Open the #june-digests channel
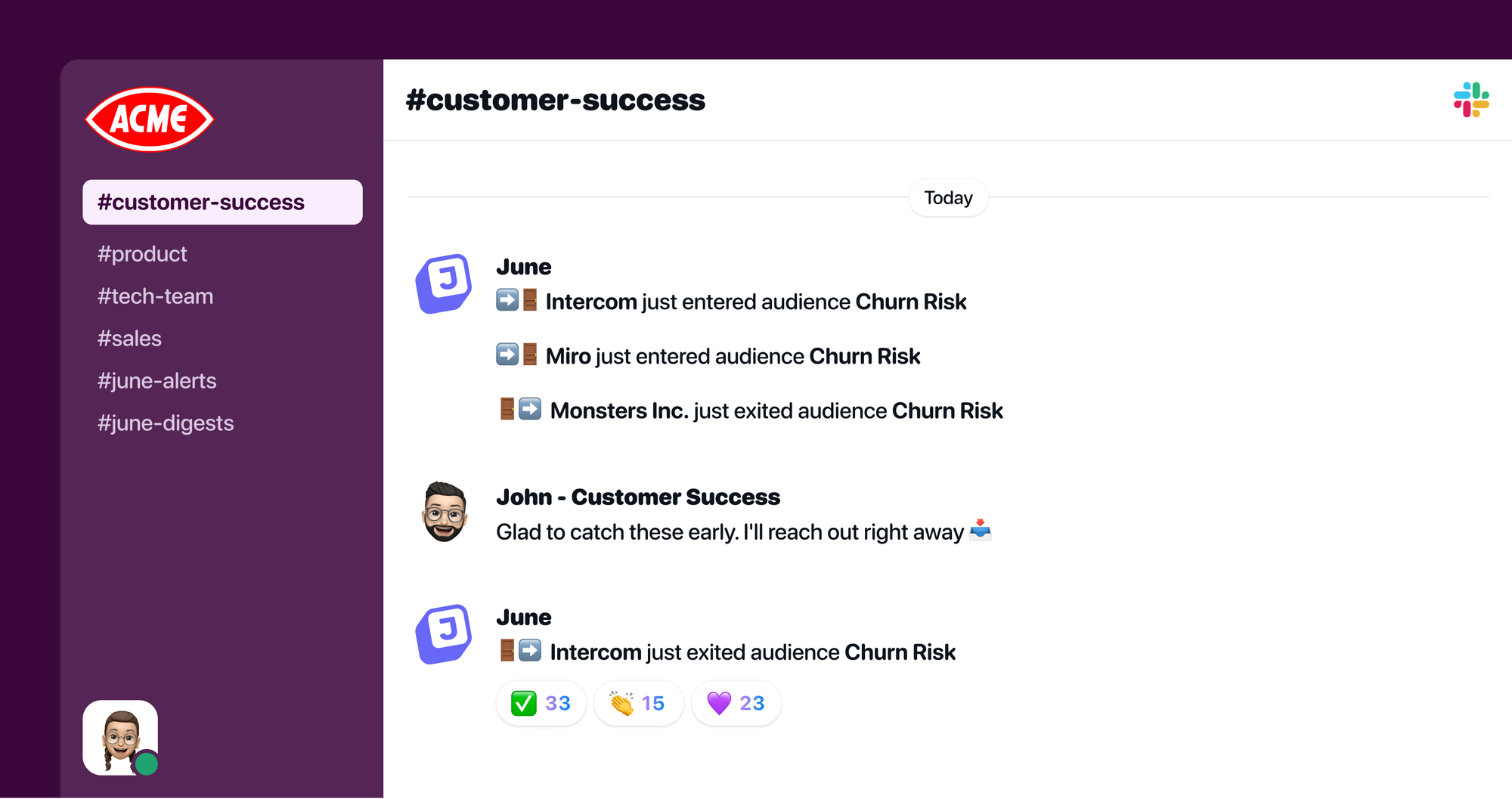Image resolution: width=1512 pixels, height=799 pixels. [166, 423]
